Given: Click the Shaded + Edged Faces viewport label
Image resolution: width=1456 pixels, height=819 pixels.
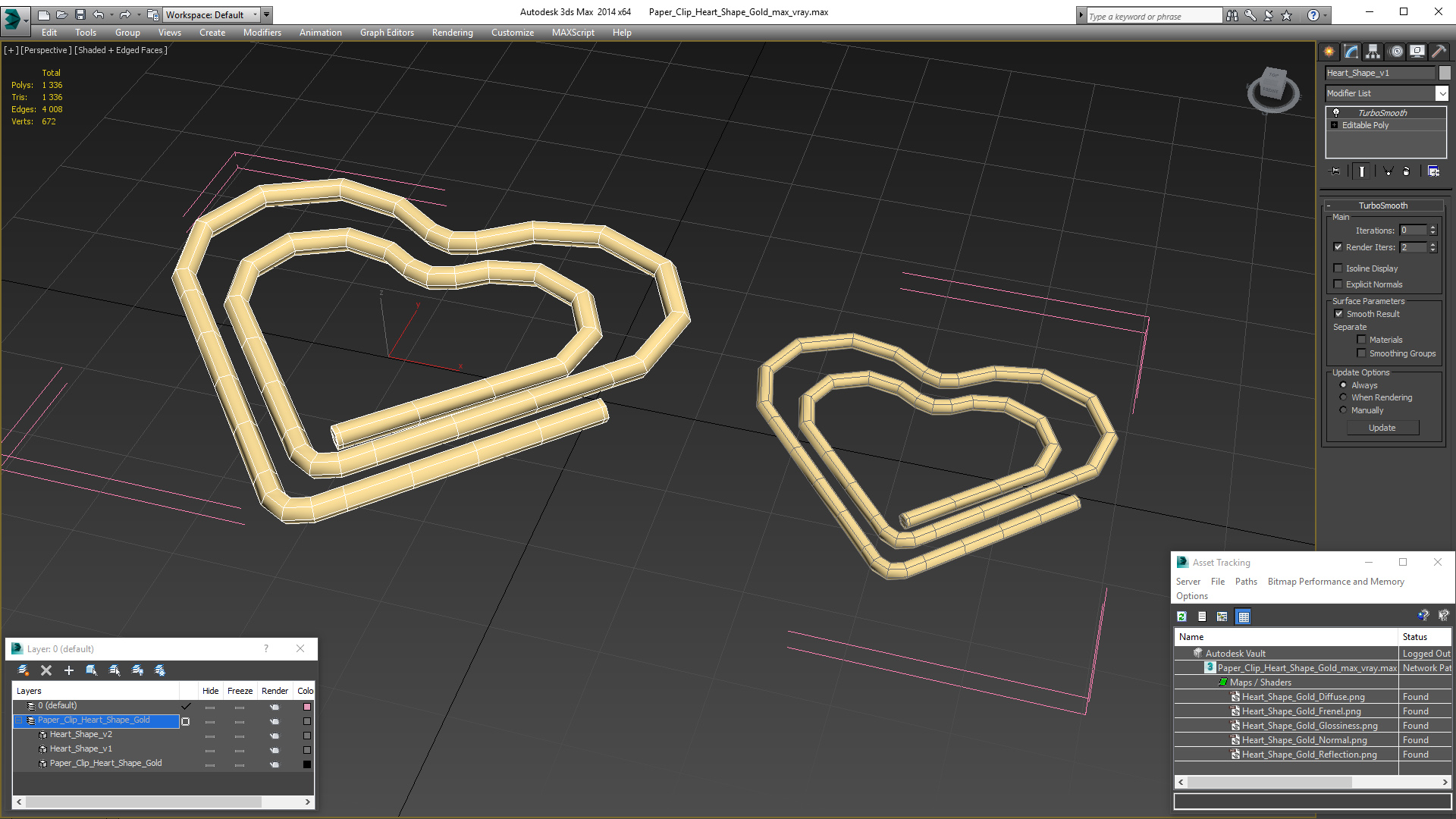Looking at the screenshot, I should 121,50.
